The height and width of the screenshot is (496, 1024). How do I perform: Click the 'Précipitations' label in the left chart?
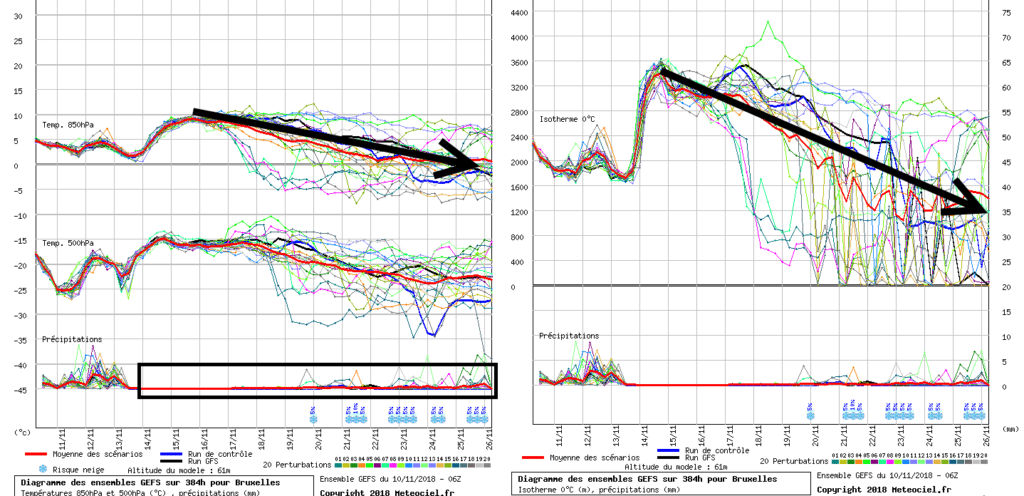click(72, 339)
